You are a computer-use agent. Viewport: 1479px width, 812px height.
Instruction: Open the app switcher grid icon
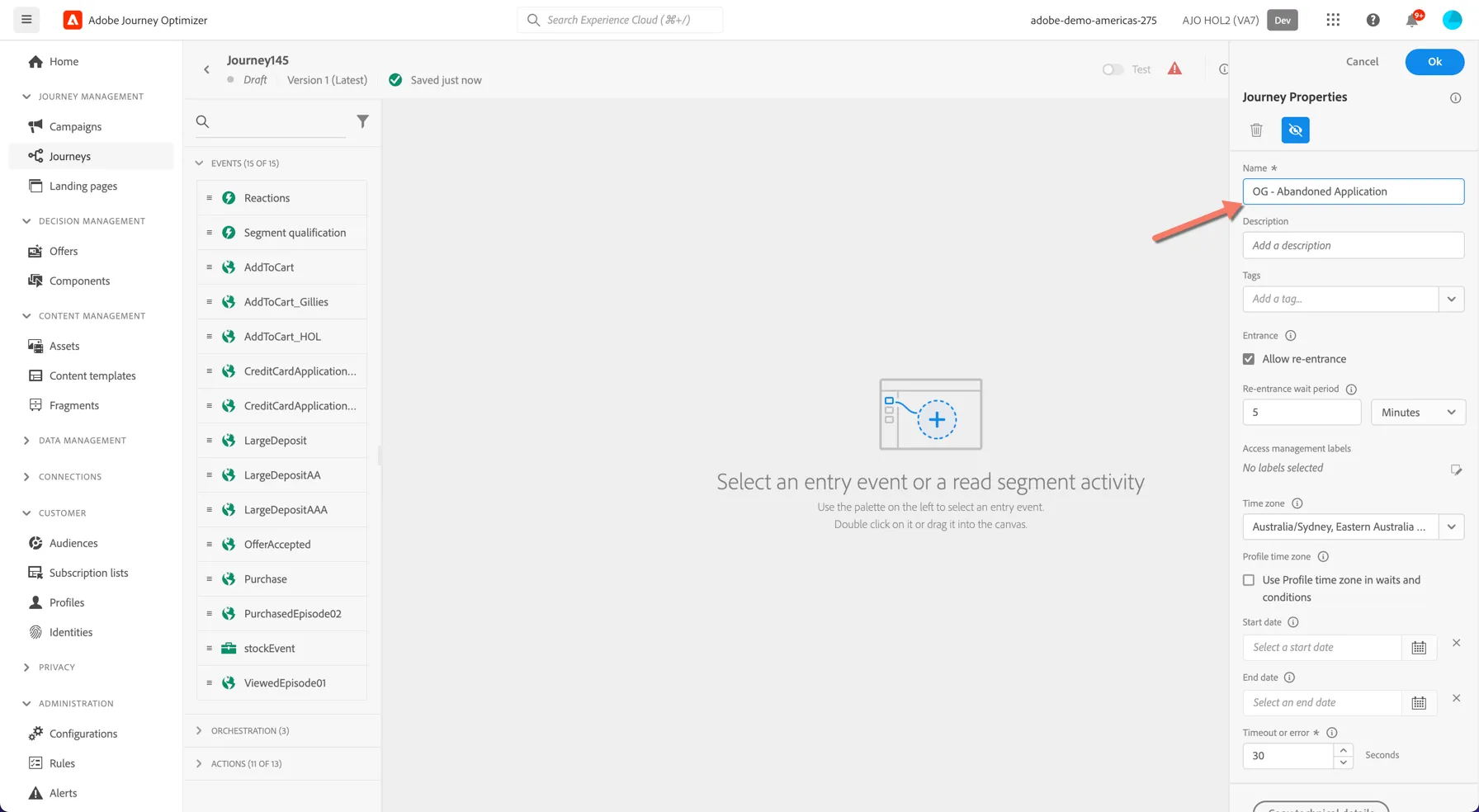[x=1333, y=20]
